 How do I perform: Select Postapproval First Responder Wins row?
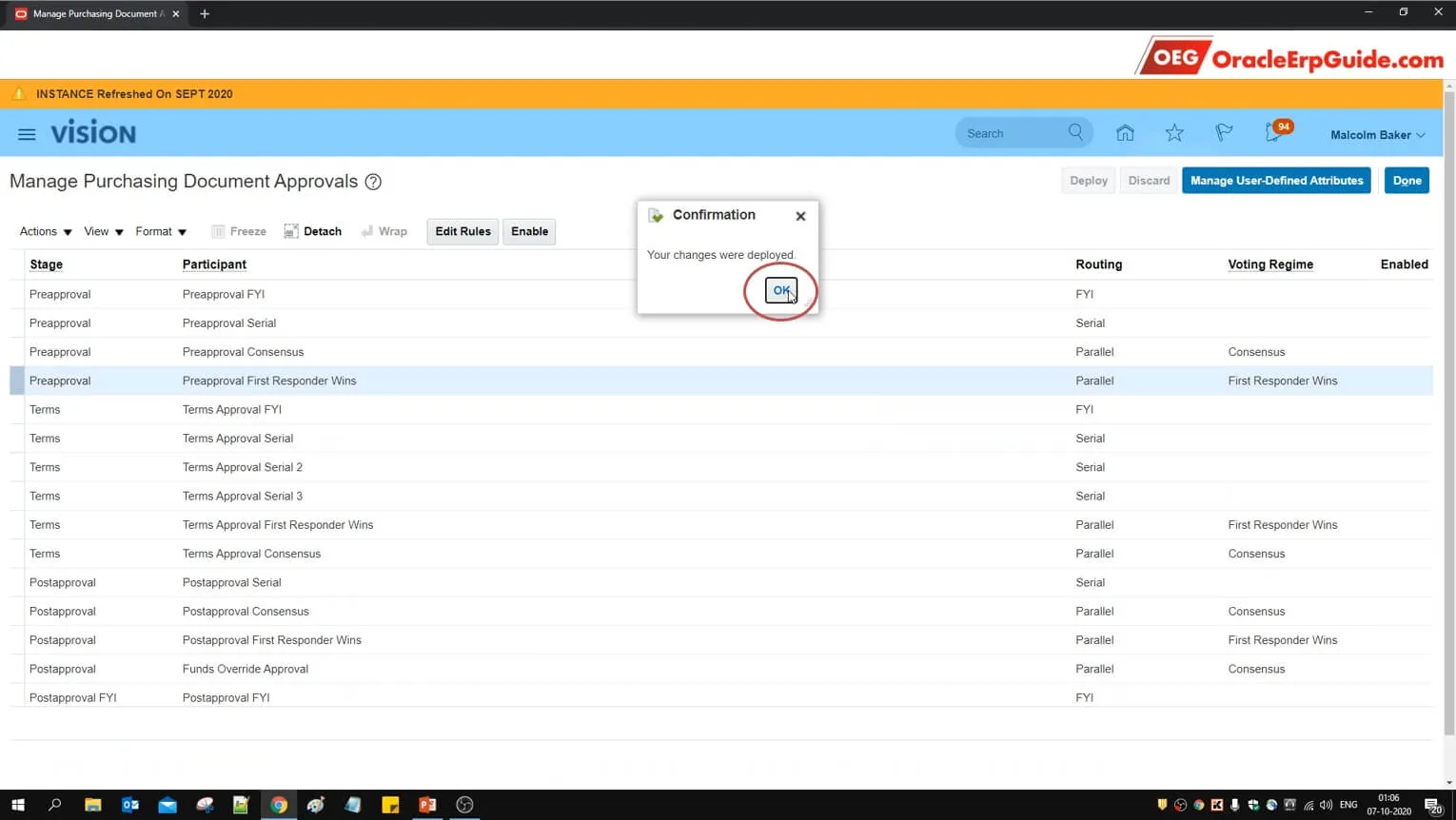(721, 640)
